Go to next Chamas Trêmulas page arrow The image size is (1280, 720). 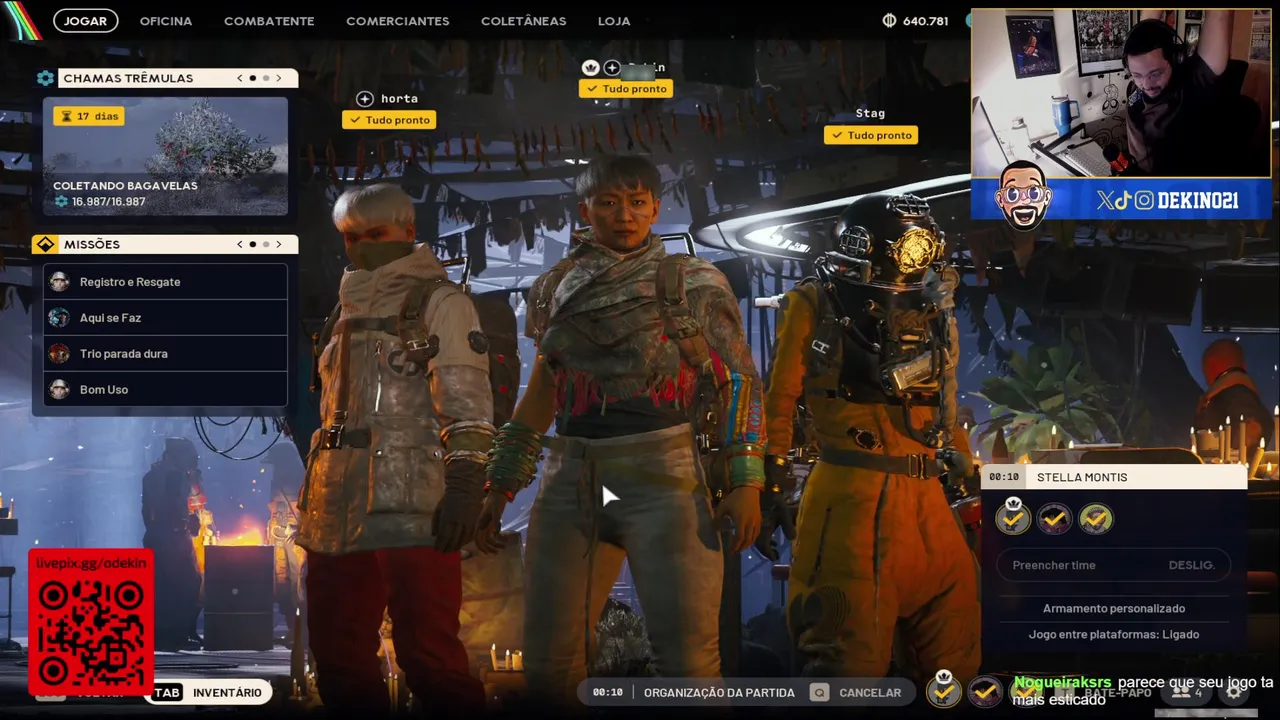[x=279, y=78]
